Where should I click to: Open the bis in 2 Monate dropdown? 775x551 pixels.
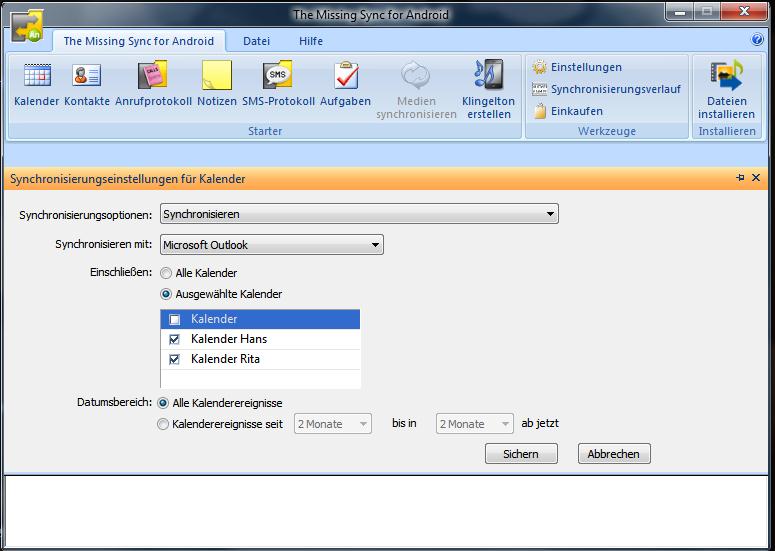[x=474, y=424]
